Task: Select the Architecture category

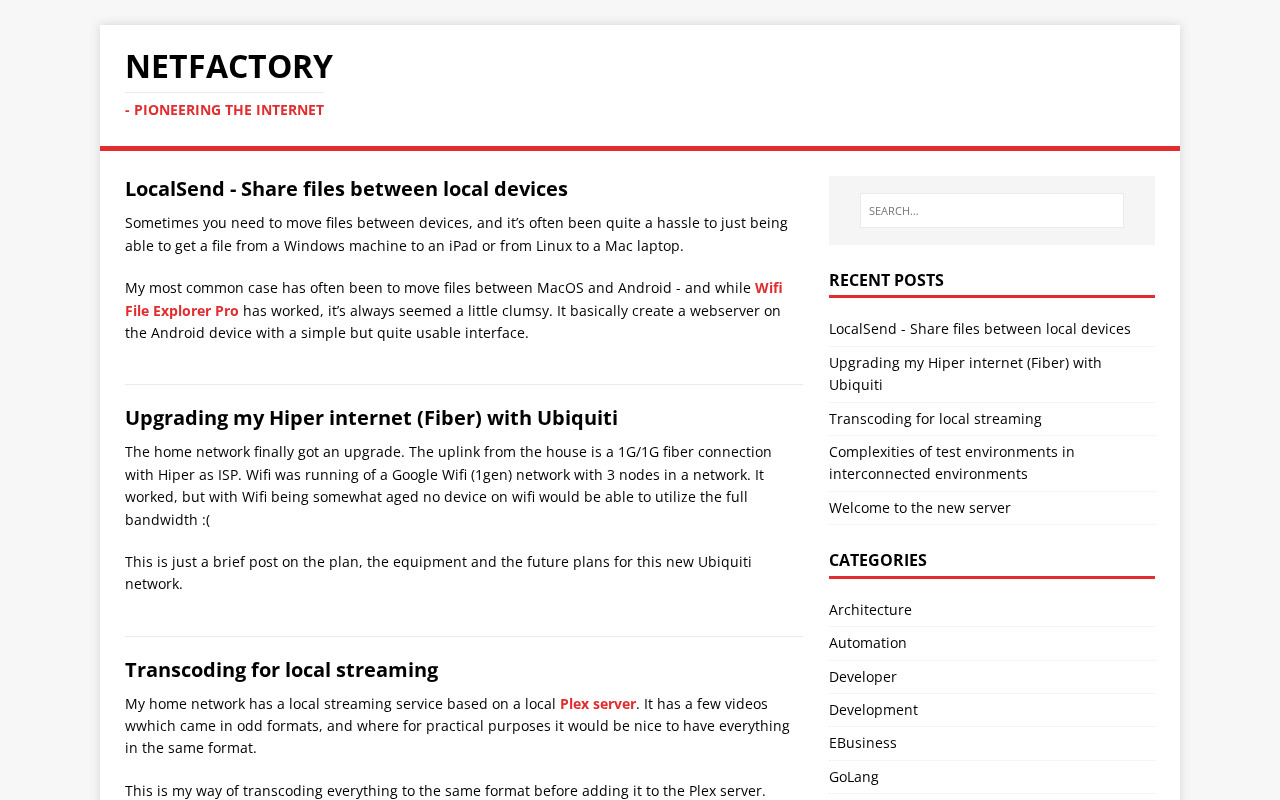Action: [x=870, y=610]
